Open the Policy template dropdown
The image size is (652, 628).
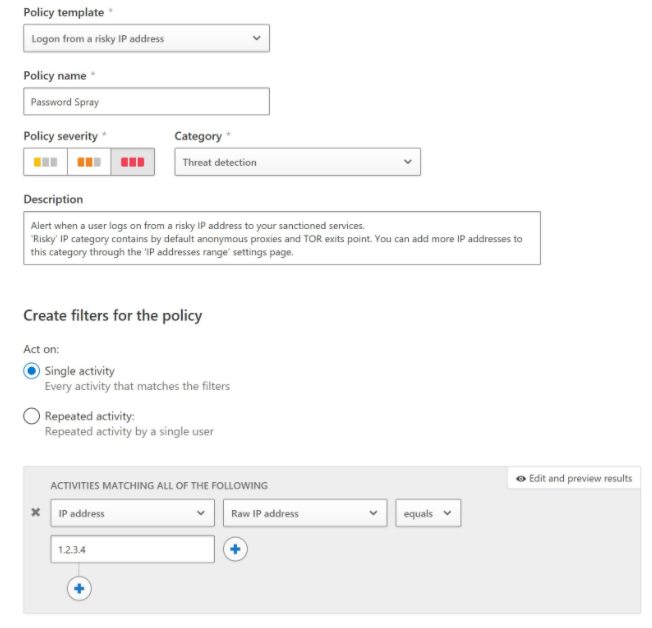point(146,38)
